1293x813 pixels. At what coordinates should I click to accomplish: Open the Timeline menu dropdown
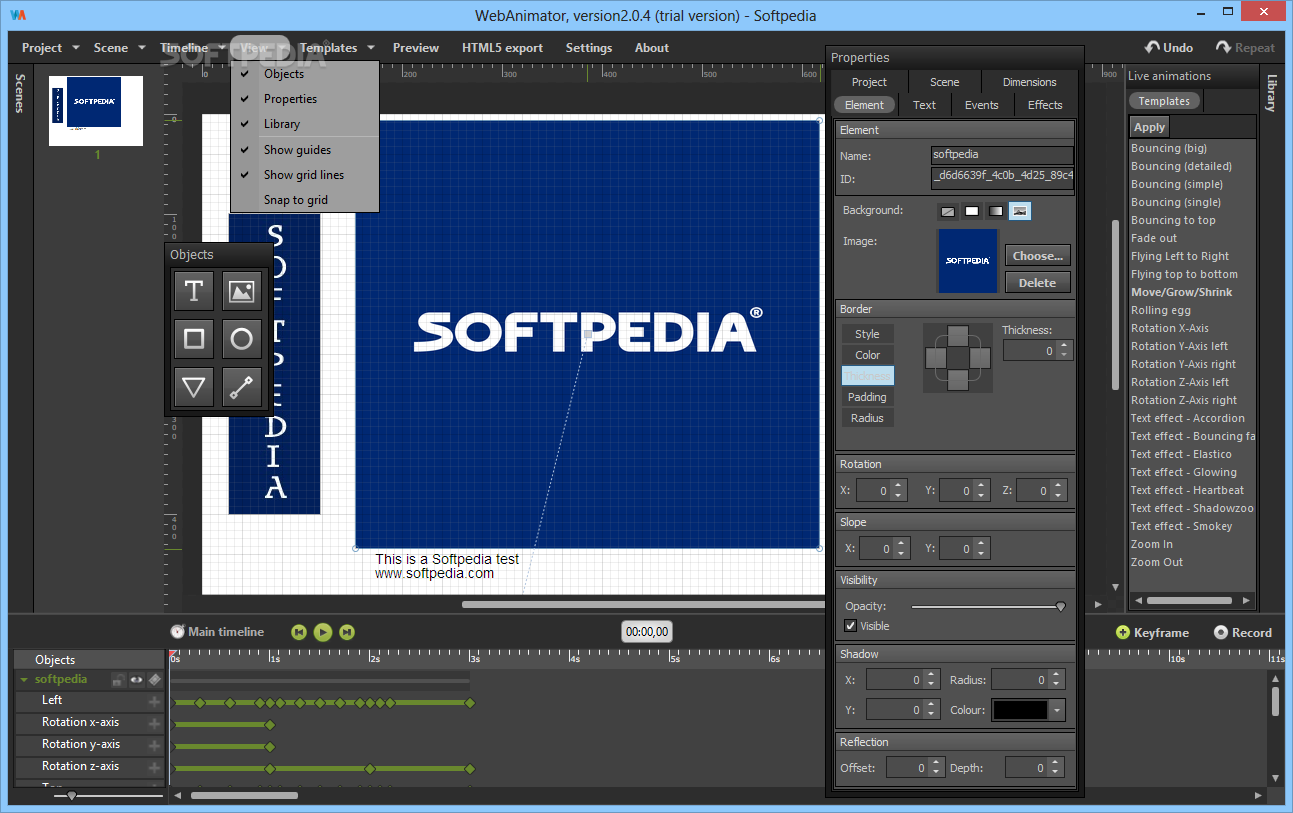pyautogui.click(x=192, y=47)
